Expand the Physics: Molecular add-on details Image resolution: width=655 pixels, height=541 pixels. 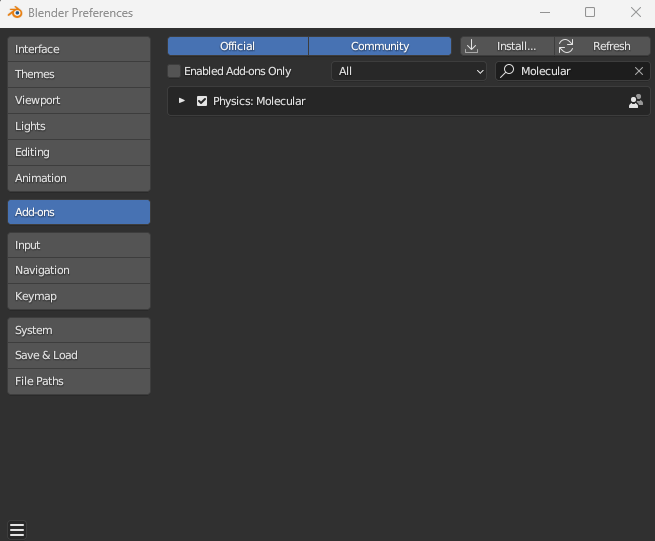(182, 101)
